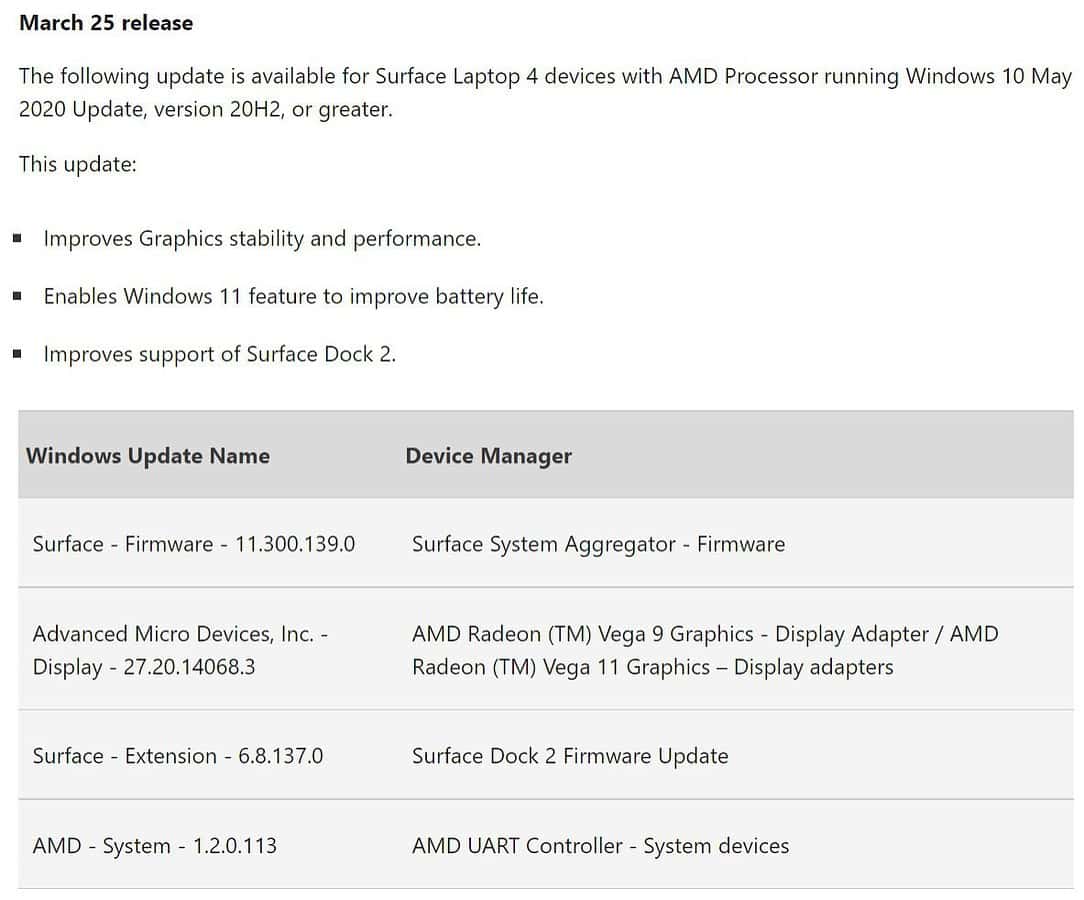
Task: Click AMD Radeon Vega 9 Graphics text
Action: coord(583,634)
